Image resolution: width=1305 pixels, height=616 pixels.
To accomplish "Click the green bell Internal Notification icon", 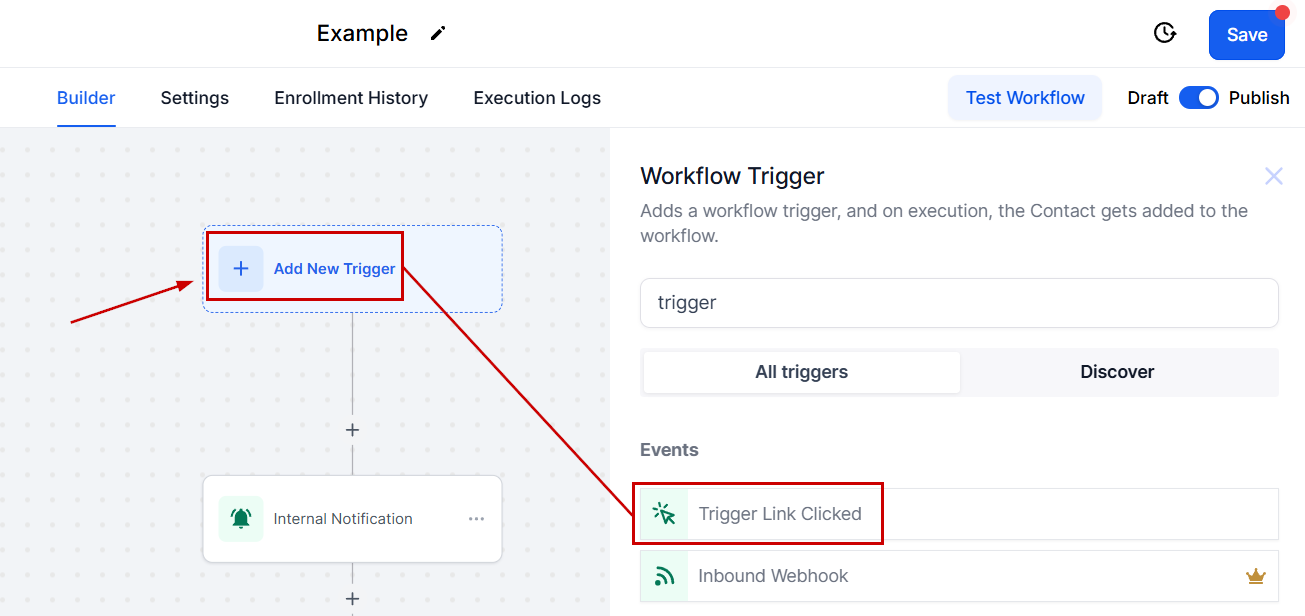I will [x=241, y=519].
